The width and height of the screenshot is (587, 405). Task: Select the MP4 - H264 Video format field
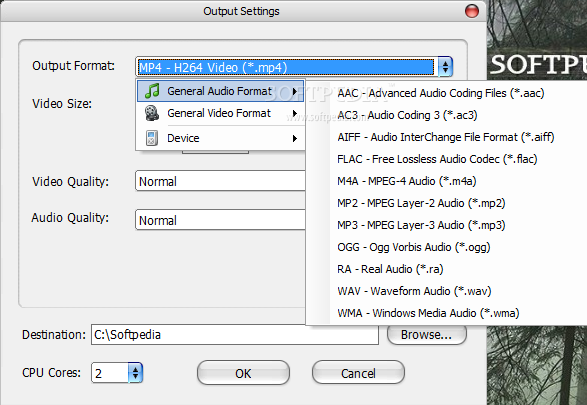coord(286,67)
